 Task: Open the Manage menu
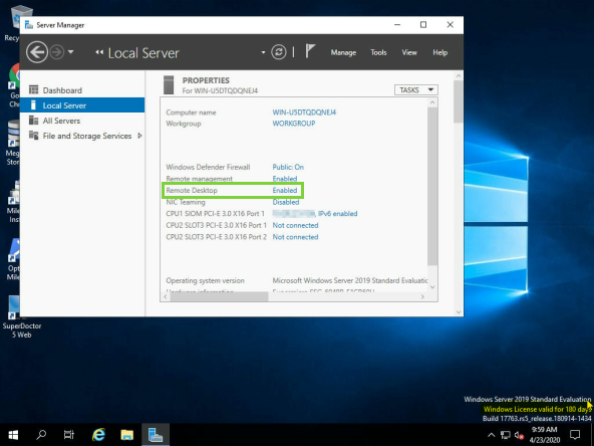343,52
